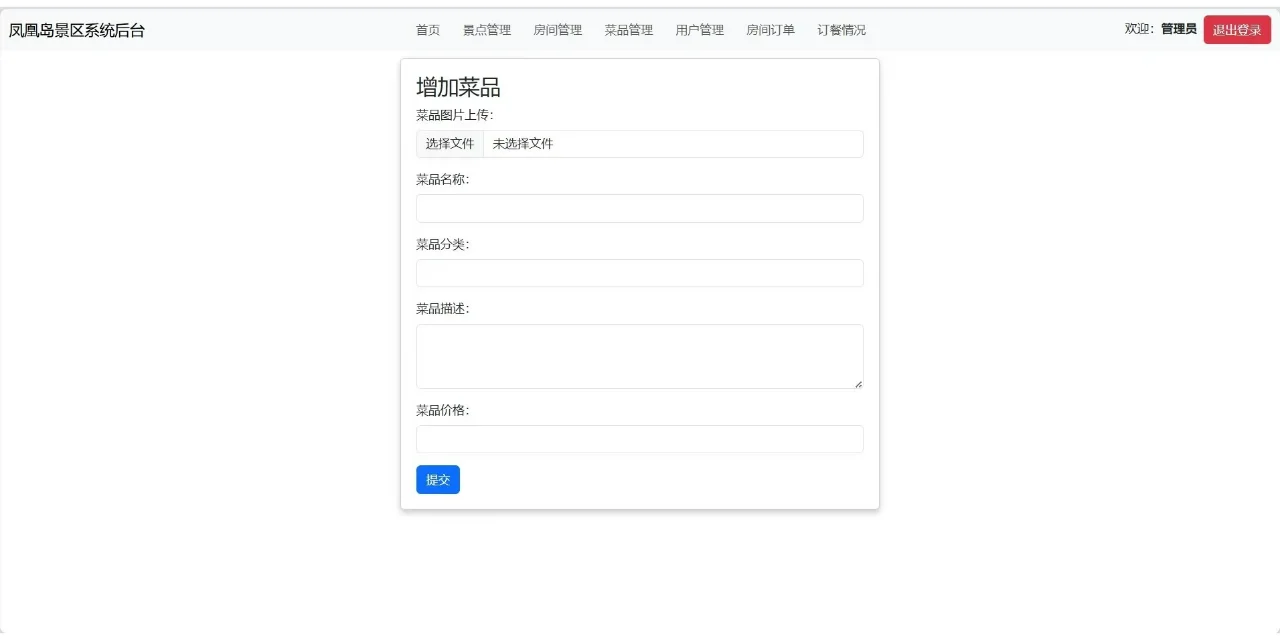Open the 用户管理 page
This screenshot has width=1280, height=640.
(699, 30)
